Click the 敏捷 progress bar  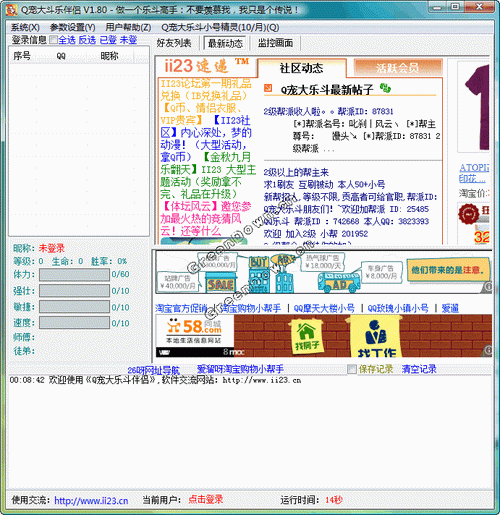(x=74, y=307)
